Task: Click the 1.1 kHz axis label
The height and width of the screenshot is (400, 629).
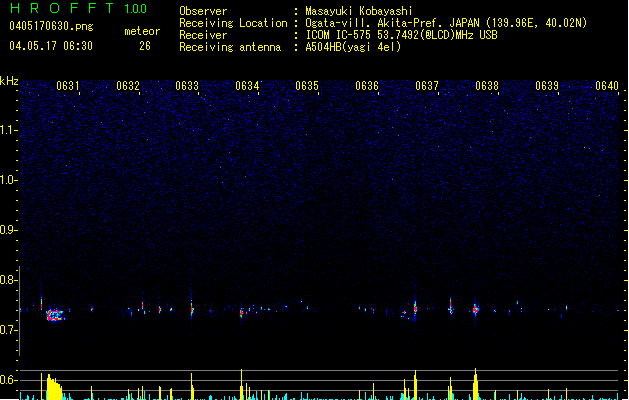Action: click(x=9, y=130)
